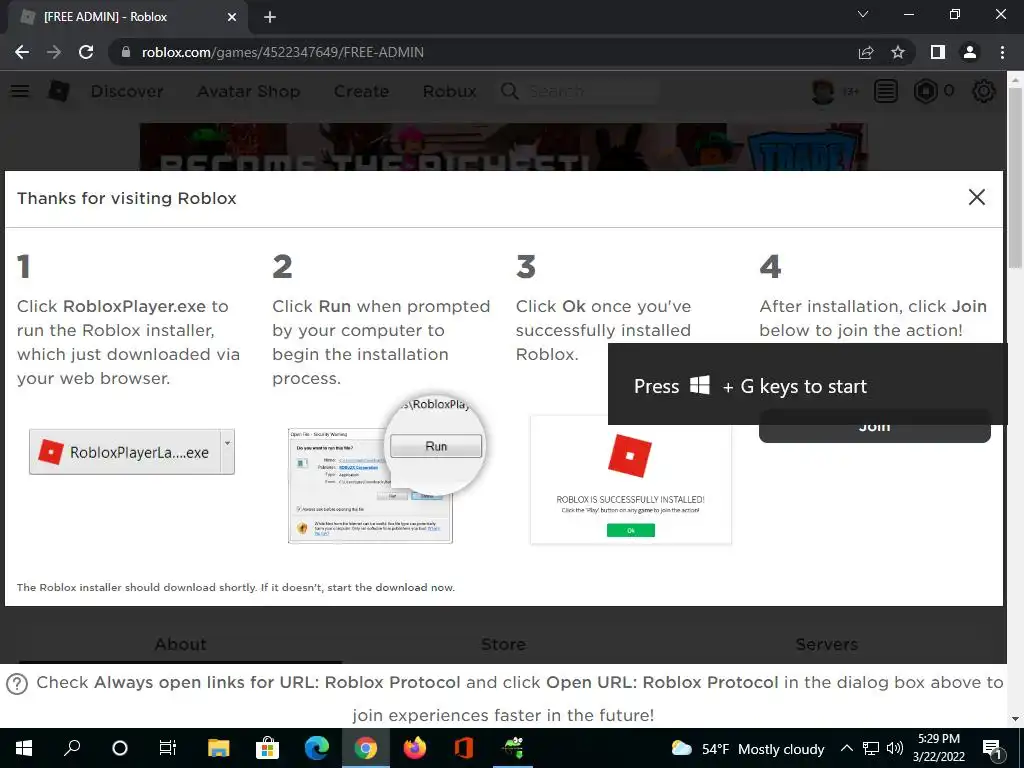Switch to the Store tab
The height and width of the screenshot is (768, 1024).
tap(504, 645)
